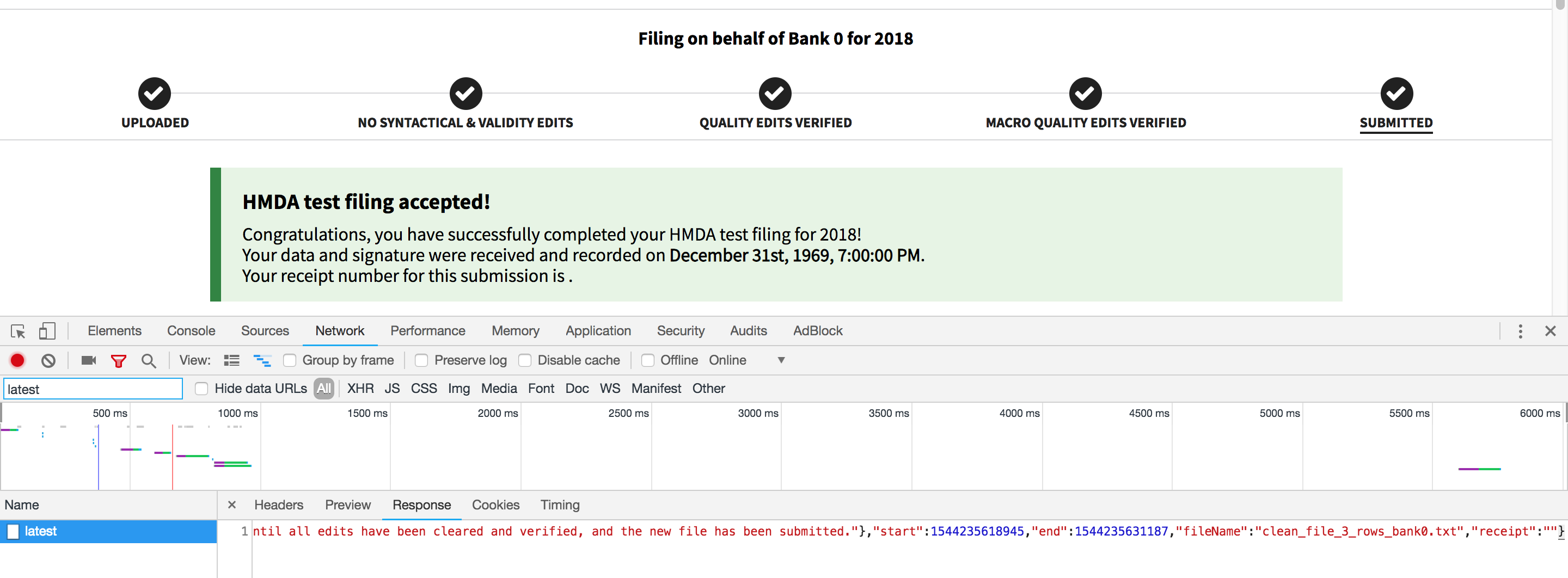Image resolution: width=1568 pixels, height=578 pixels.
Task: Open the AdBlock tab
Action: tap(817, 330)
